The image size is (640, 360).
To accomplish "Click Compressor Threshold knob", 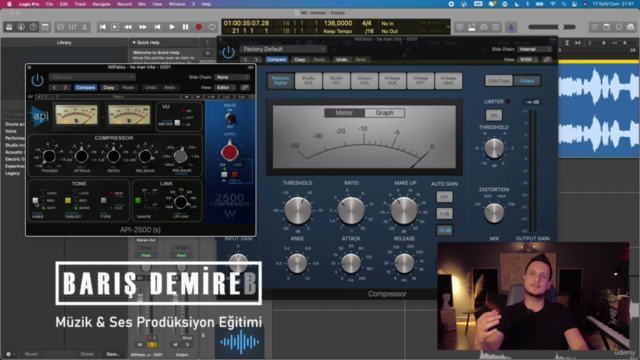I will (298, 211).
